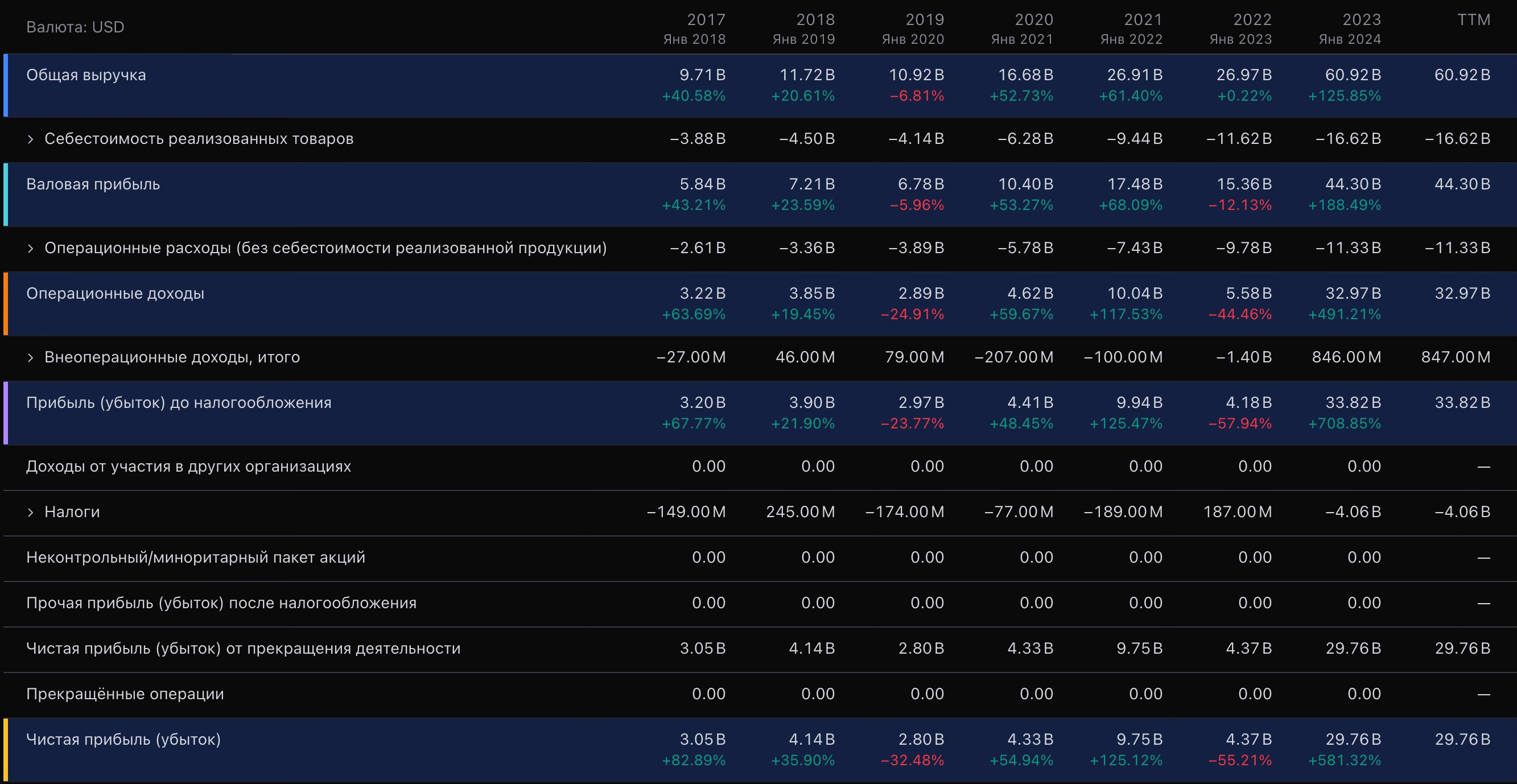This screenshot has width=1517, height=784.
Task: Click Валюта: USD currency label
Action: pos(75,27)
